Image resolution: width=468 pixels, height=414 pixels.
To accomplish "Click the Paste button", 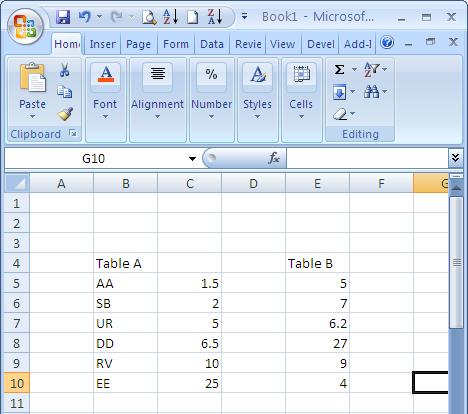I will pyautogui.click(x=32, y=90).
